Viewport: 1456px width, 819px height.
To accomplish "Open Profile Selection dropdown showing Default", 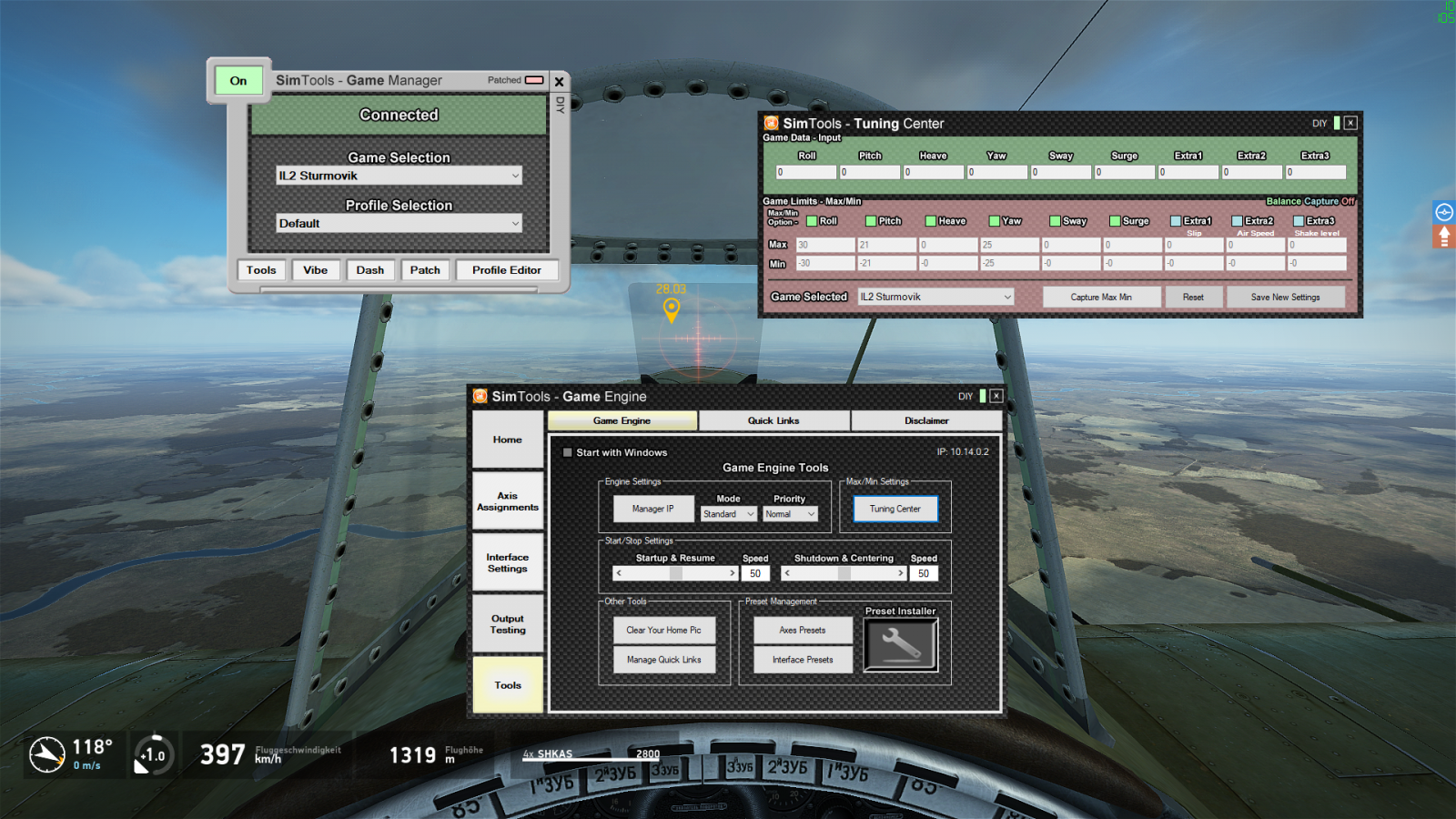I will [x=399, y=223].
